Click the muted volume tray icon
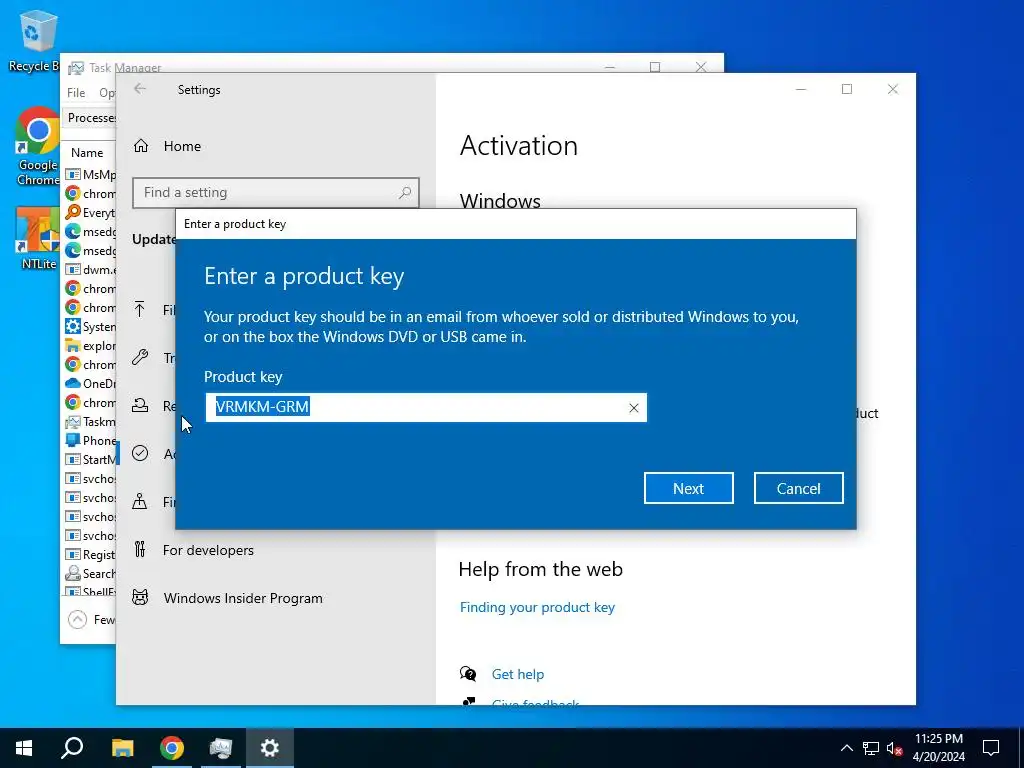The image size is (1024, 768). tap(894, 748)
